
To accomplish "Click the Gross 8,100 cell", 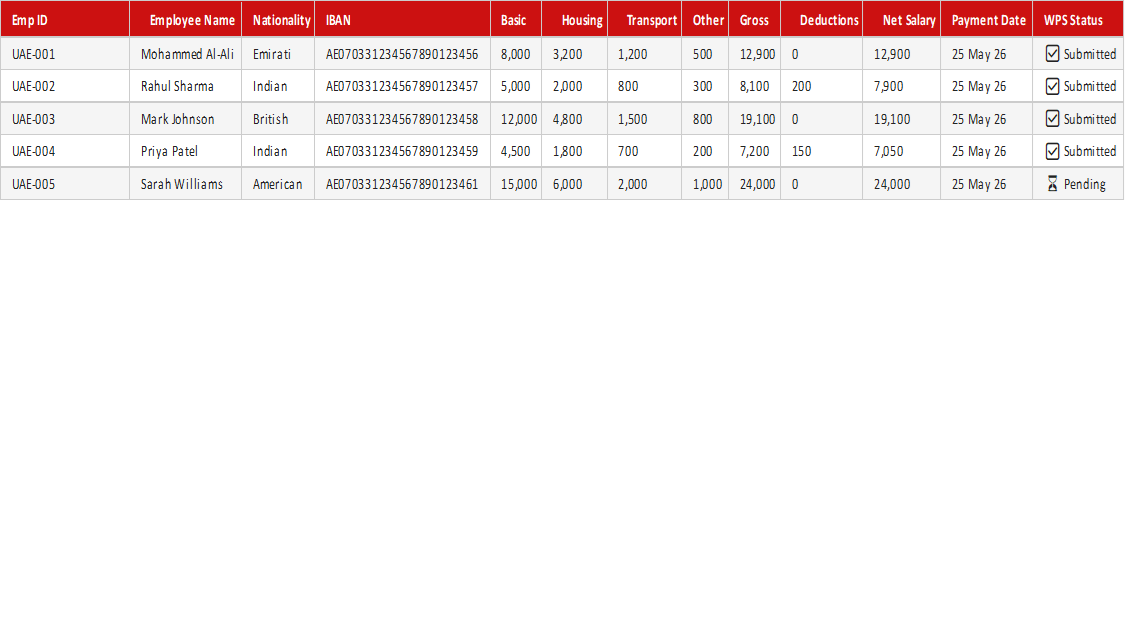I will pos(755,86).
